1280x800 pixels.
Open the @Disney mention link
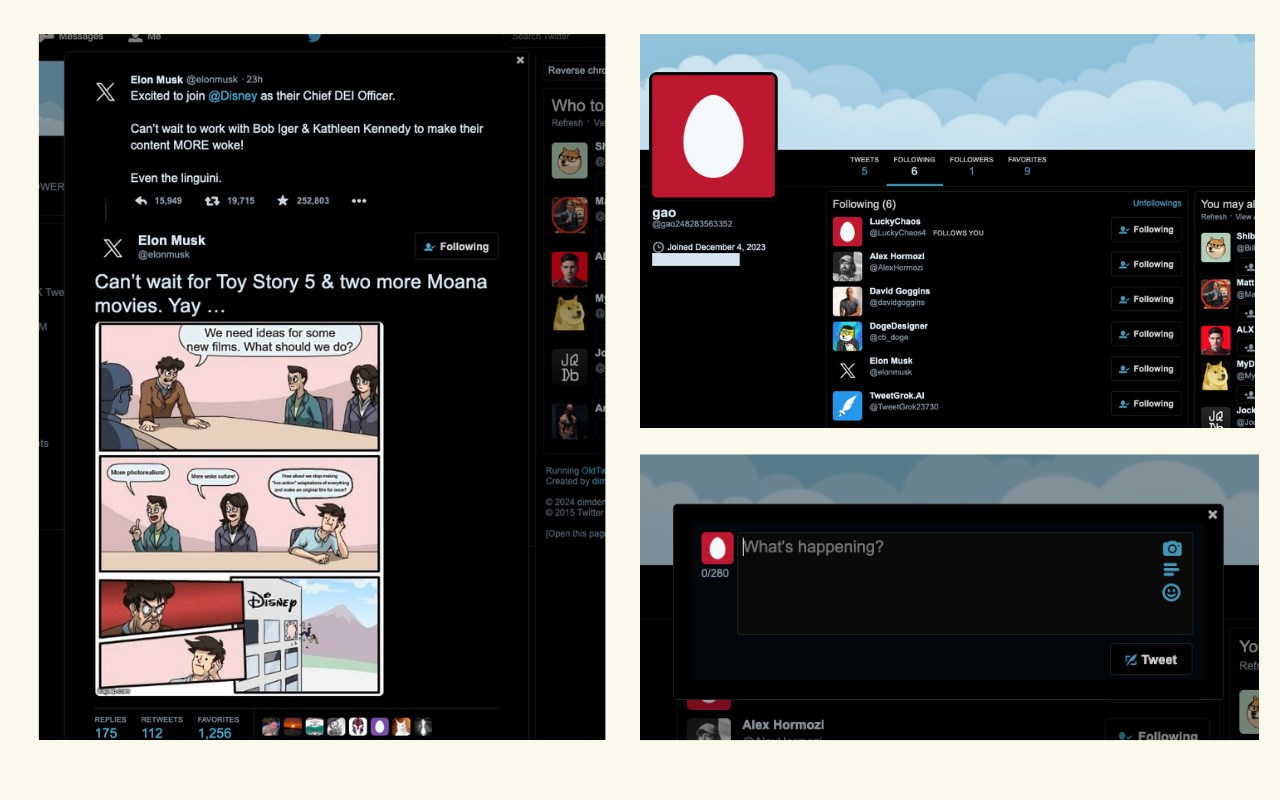[x=233, y=96]
